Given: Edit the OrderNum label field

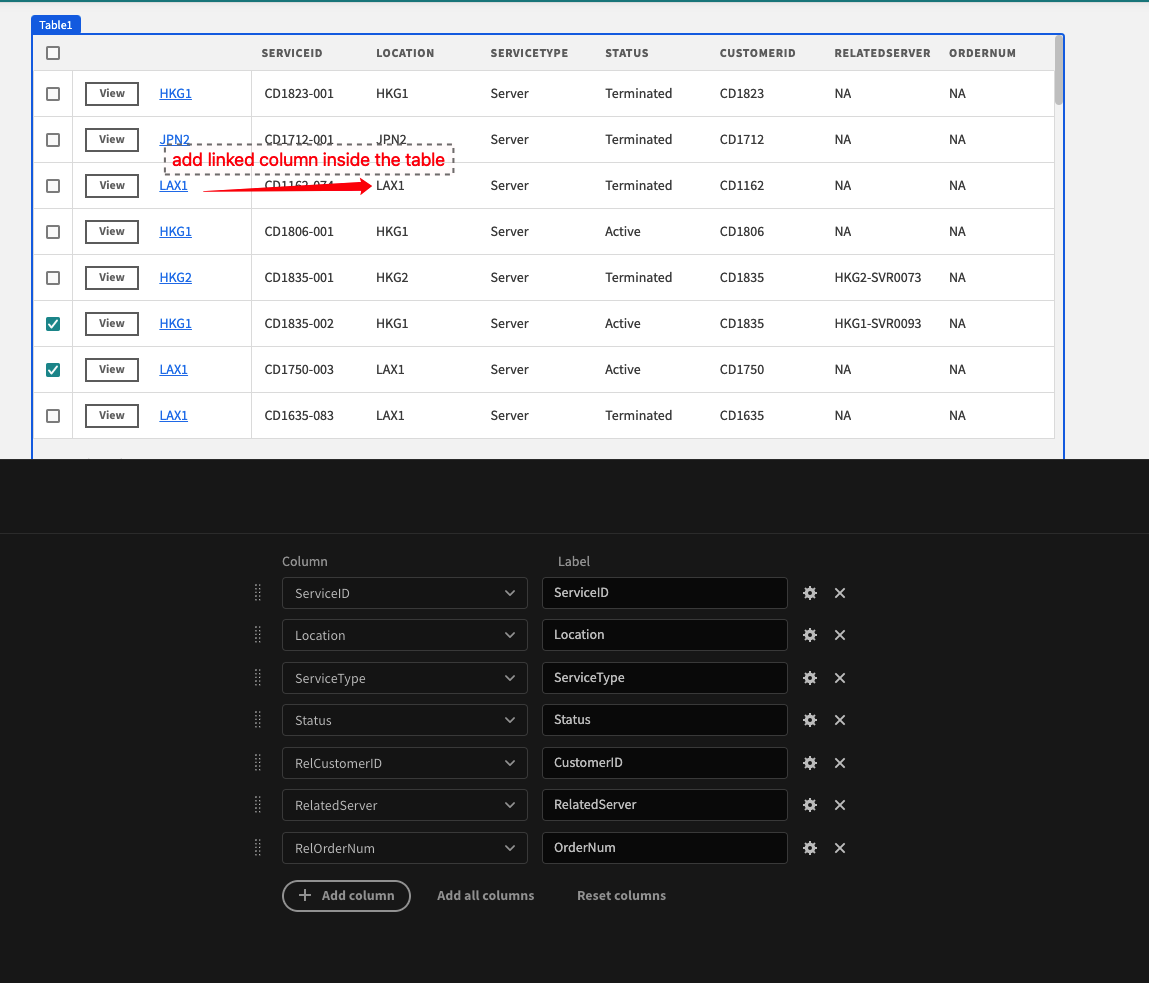Looking at the screenshot, I should [665, 848].
